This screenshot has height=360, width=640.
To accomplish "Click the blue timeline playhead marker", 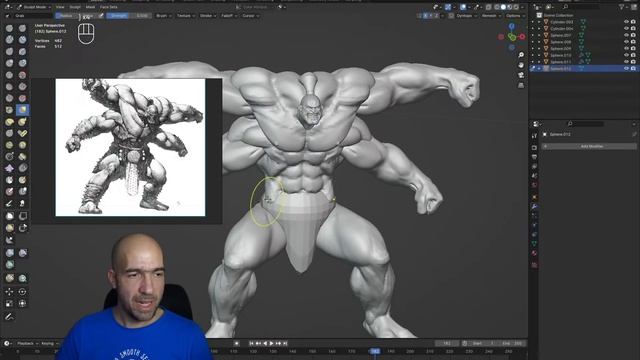I will [x=375, y=351].
